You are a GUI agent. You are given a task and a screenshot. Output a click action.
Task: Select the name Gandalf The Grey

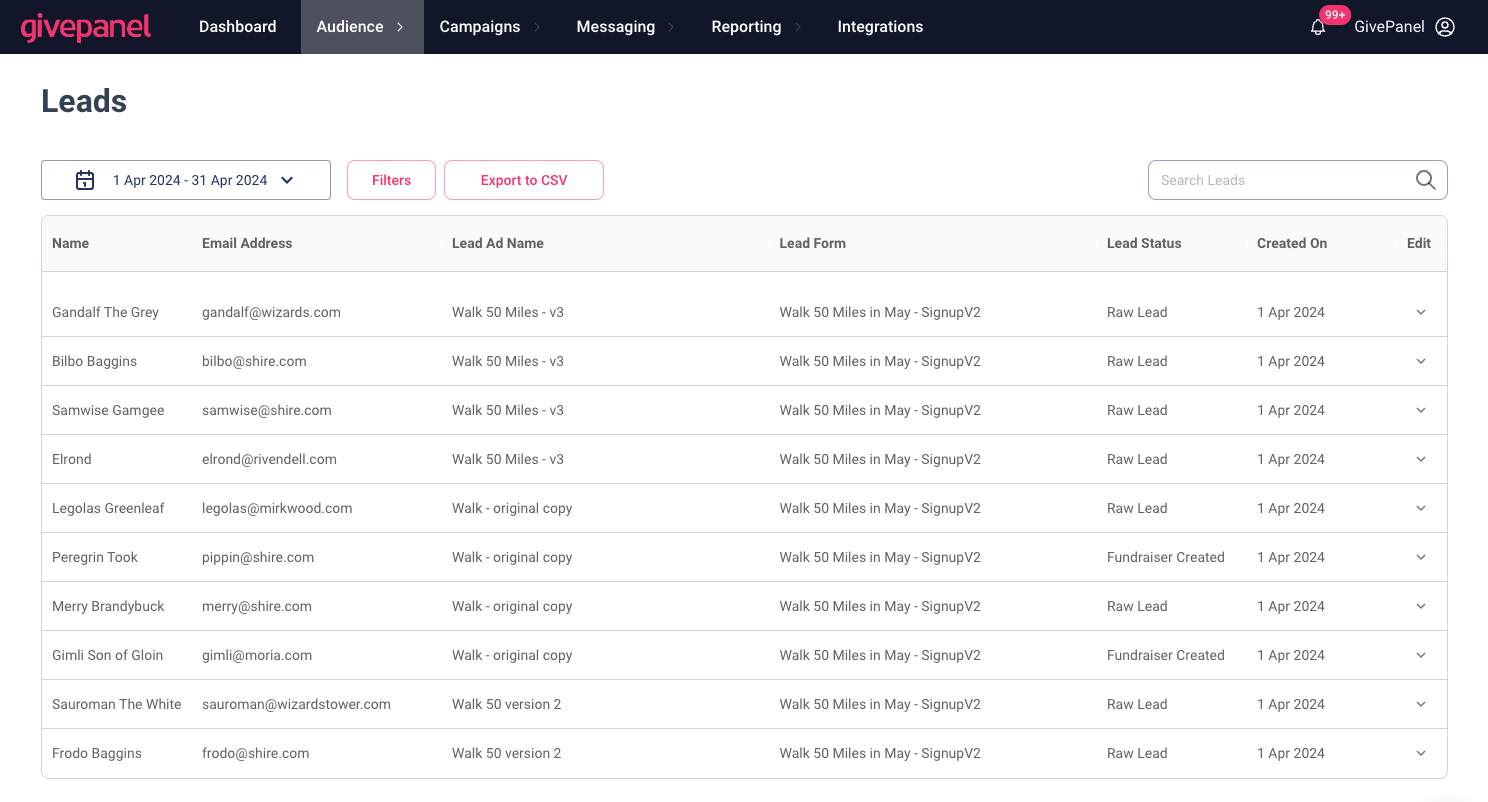pos(105,312)
